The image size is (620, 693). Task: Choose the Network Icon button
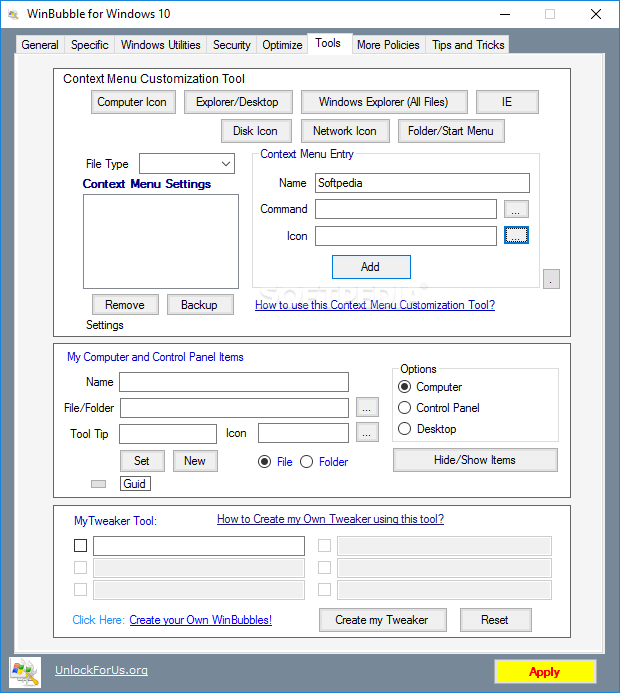tap(345, 131)
